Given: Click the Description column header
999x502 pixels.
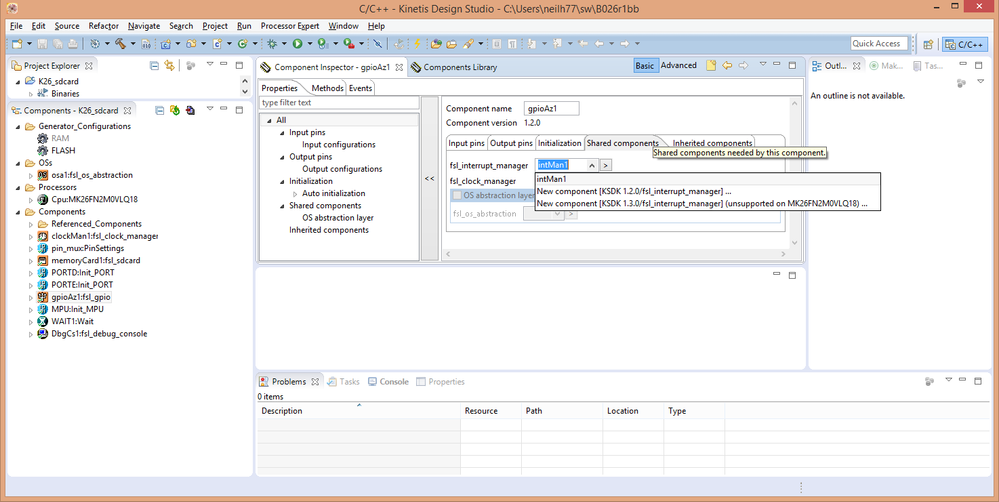Looking at the screenshot, I should click(359, 411).
